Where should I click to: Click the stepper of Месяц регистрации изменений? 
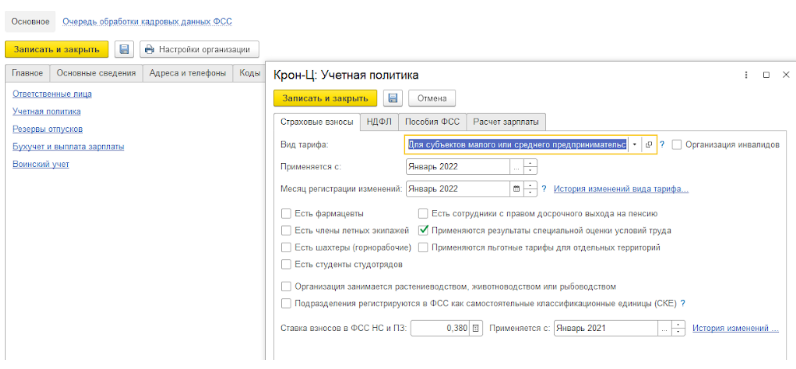pos(530,189)
